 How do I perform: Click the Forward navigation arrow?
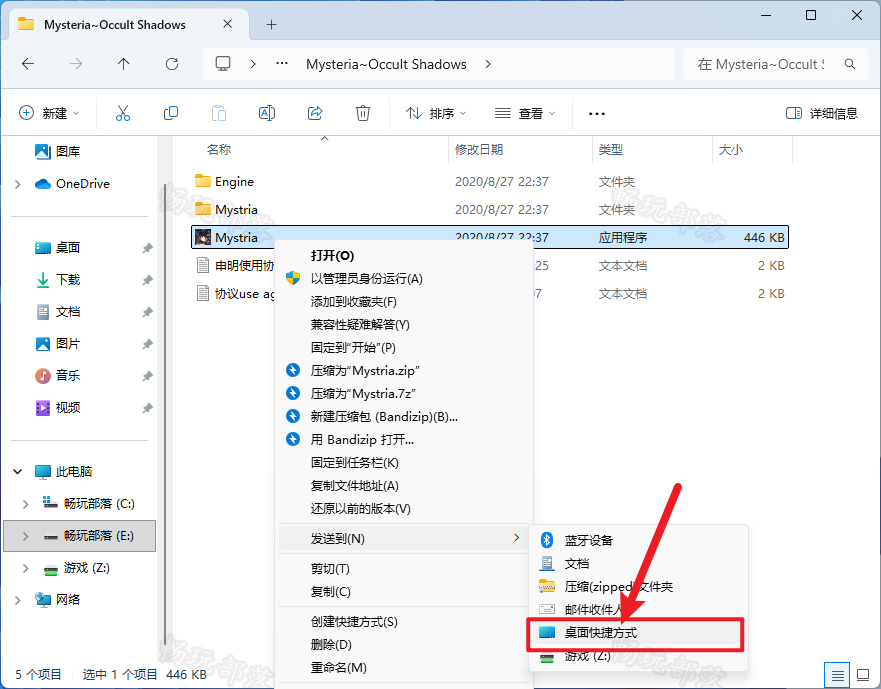coord(76,64)
